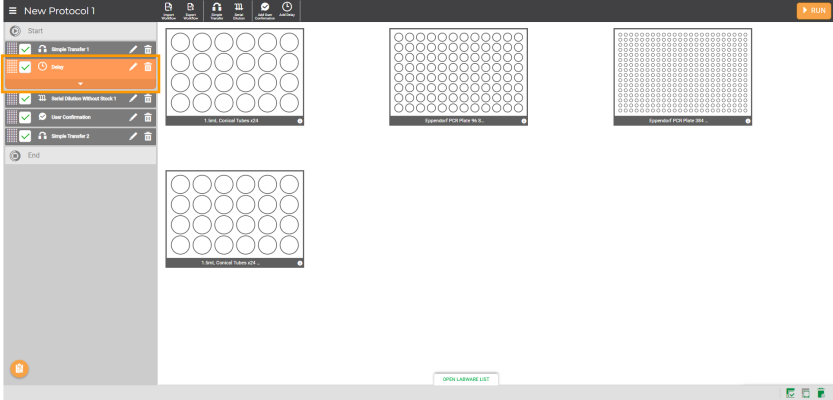Open the hamburger main menu
This screenshot has height=400, width=833.
point(13,10)
